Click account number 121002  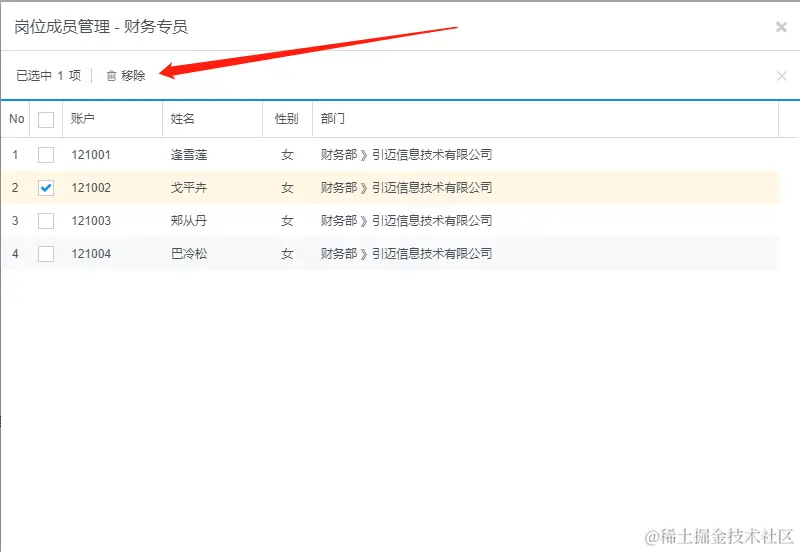point(91,188)
